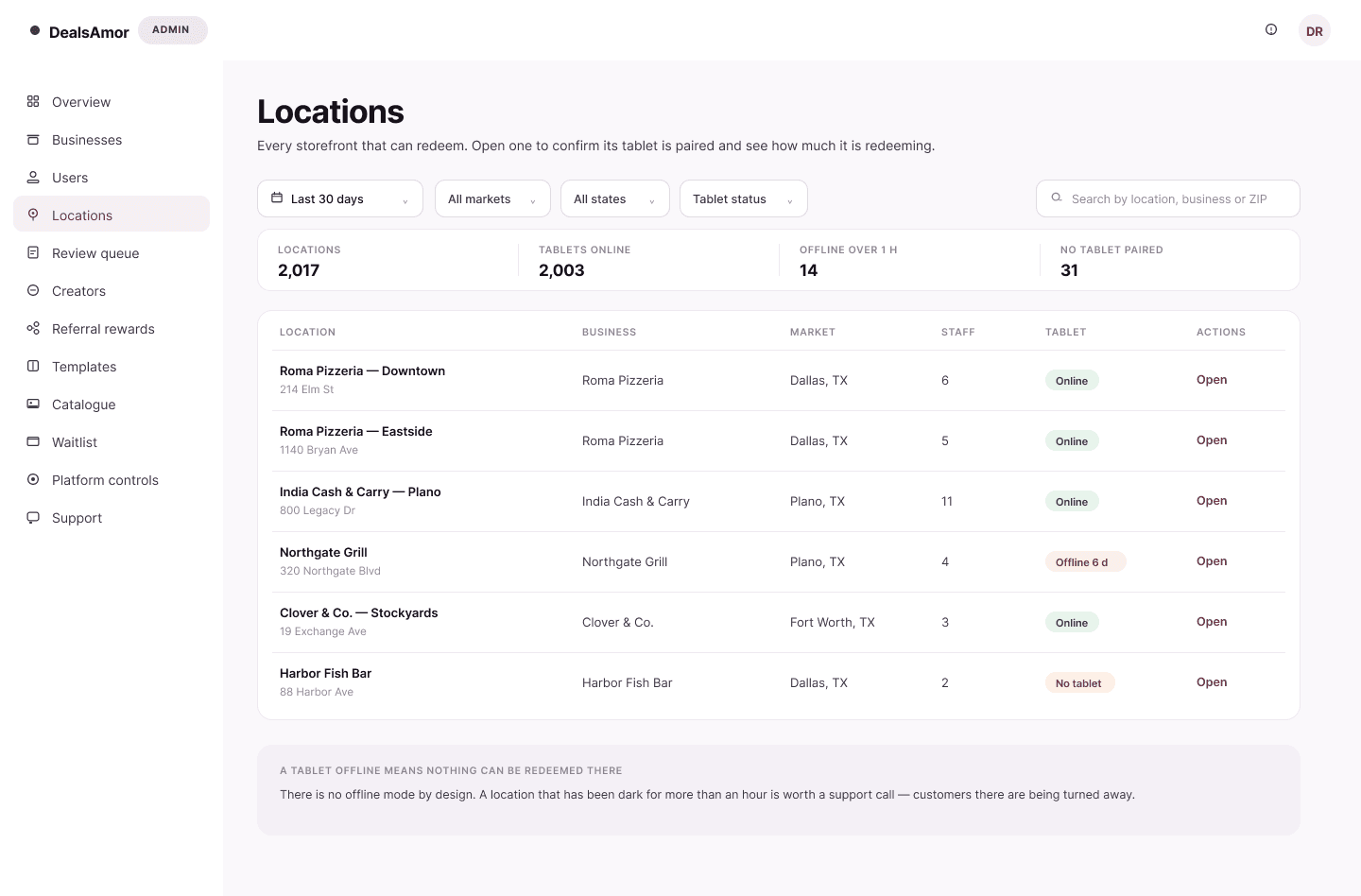Click the Roma Pizzeria — Eastside name
The image size is (1361, 896).
(x=356, y=431)
